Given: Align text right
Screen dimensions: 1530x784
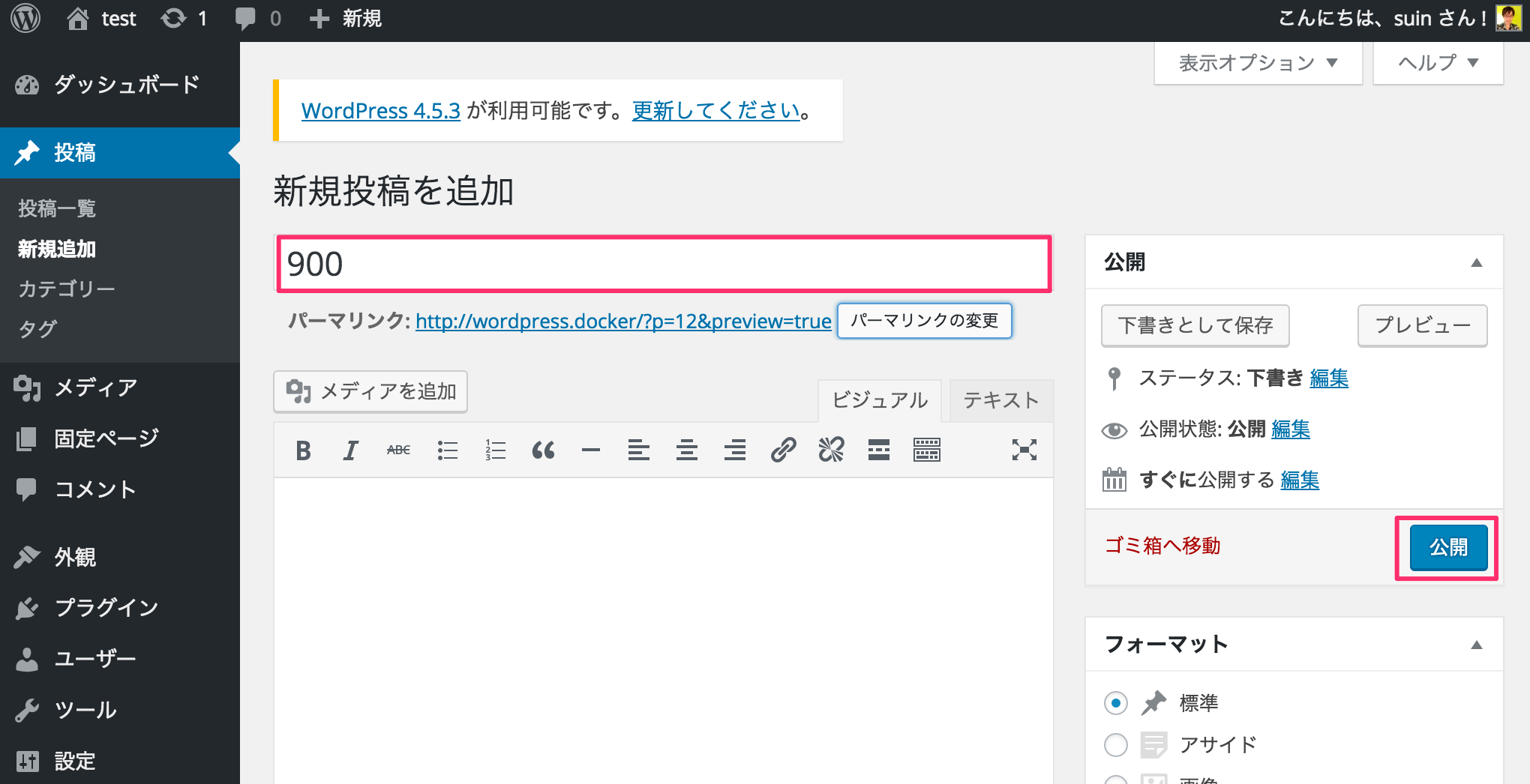Looking at the screenshot, I should click(x=735, y=450).
